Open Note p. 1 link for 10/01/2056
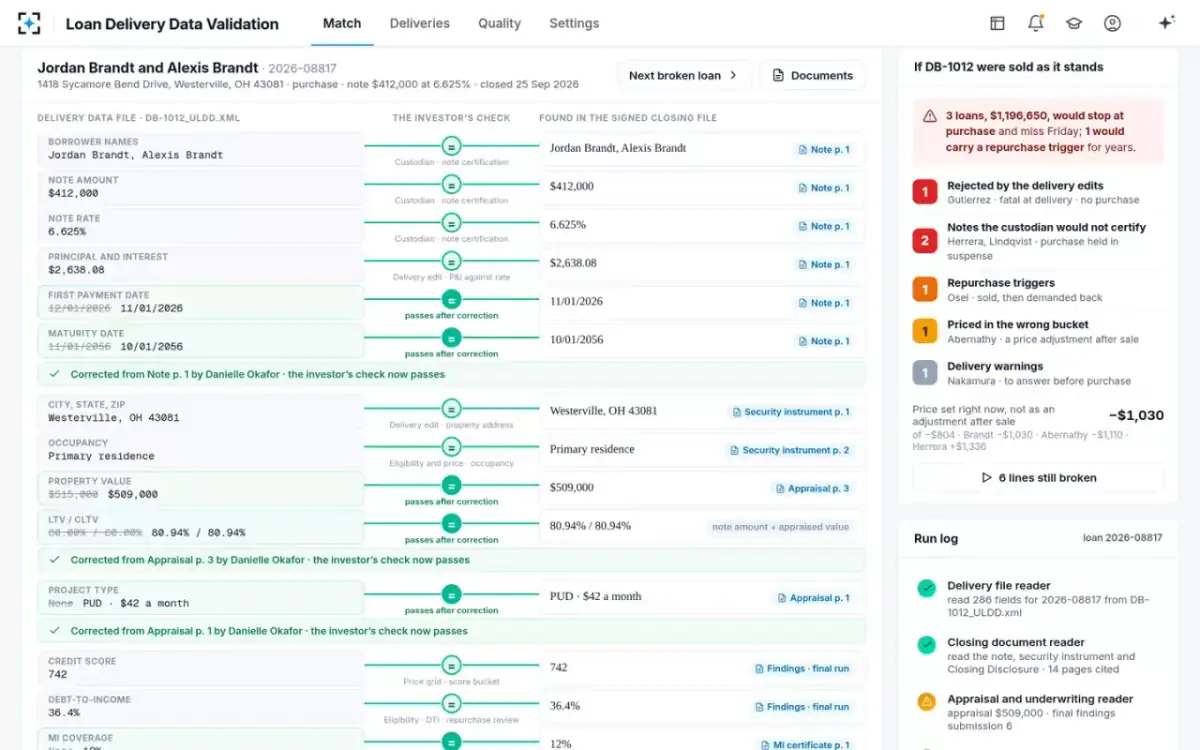 pyautogui.click(x=824, y=341)
